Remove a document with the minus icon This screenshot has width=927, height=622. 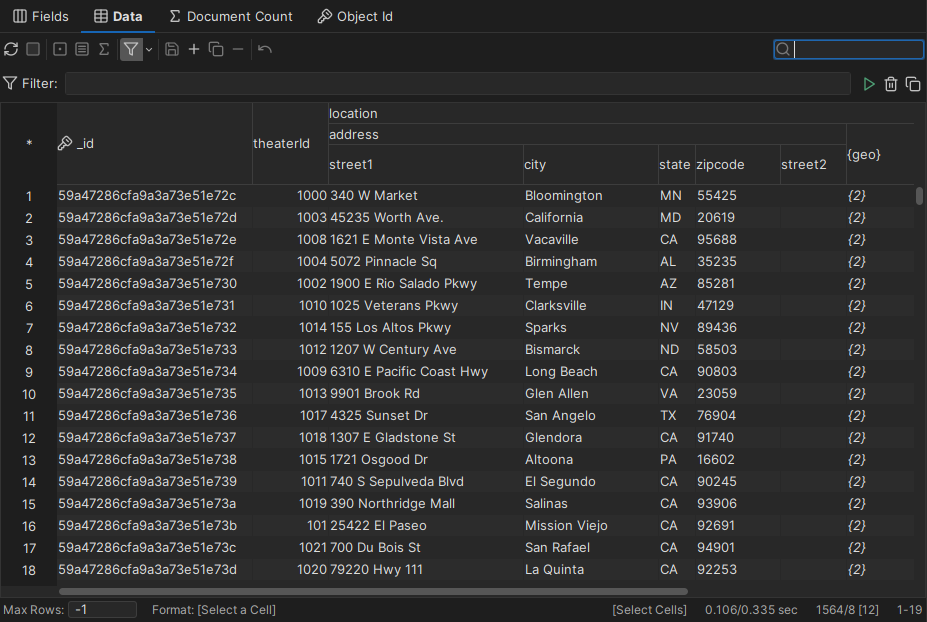tap(238, 48)
